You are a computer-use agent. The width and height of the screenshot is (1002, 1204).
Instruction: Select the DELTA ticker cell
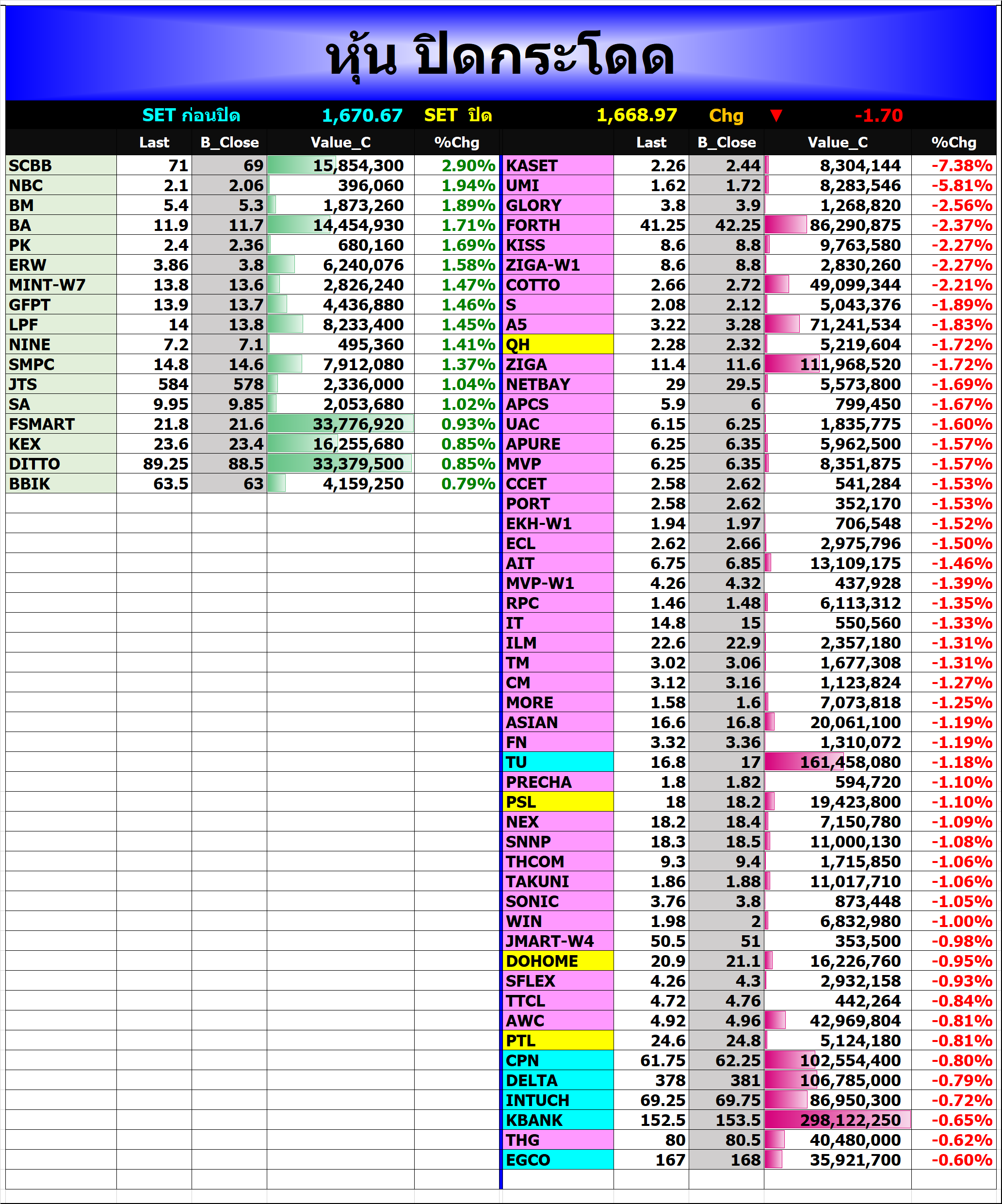pos(557,1080)
